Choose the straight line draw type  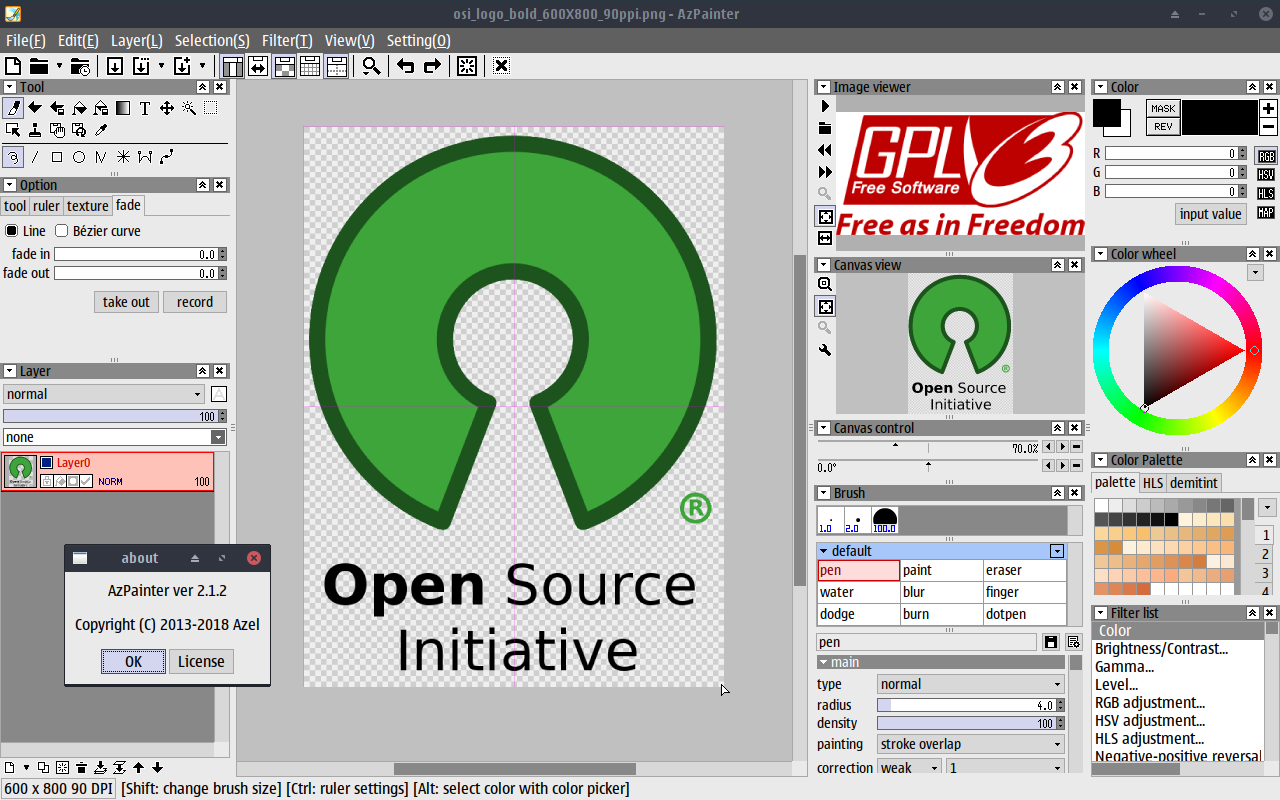point(35,157)
